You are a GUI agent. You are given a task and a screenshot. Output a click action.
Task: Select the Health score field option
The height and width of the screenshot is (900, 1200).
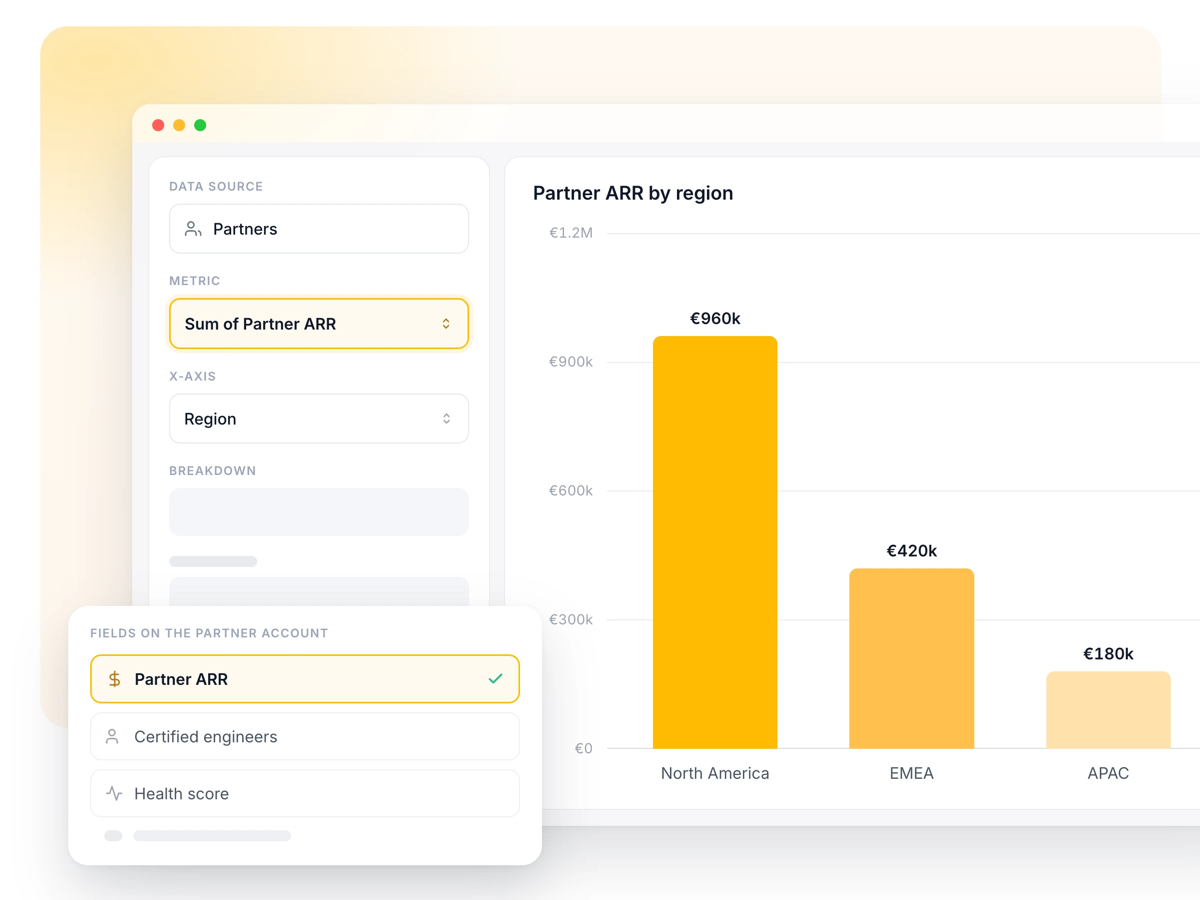[305, 793]
